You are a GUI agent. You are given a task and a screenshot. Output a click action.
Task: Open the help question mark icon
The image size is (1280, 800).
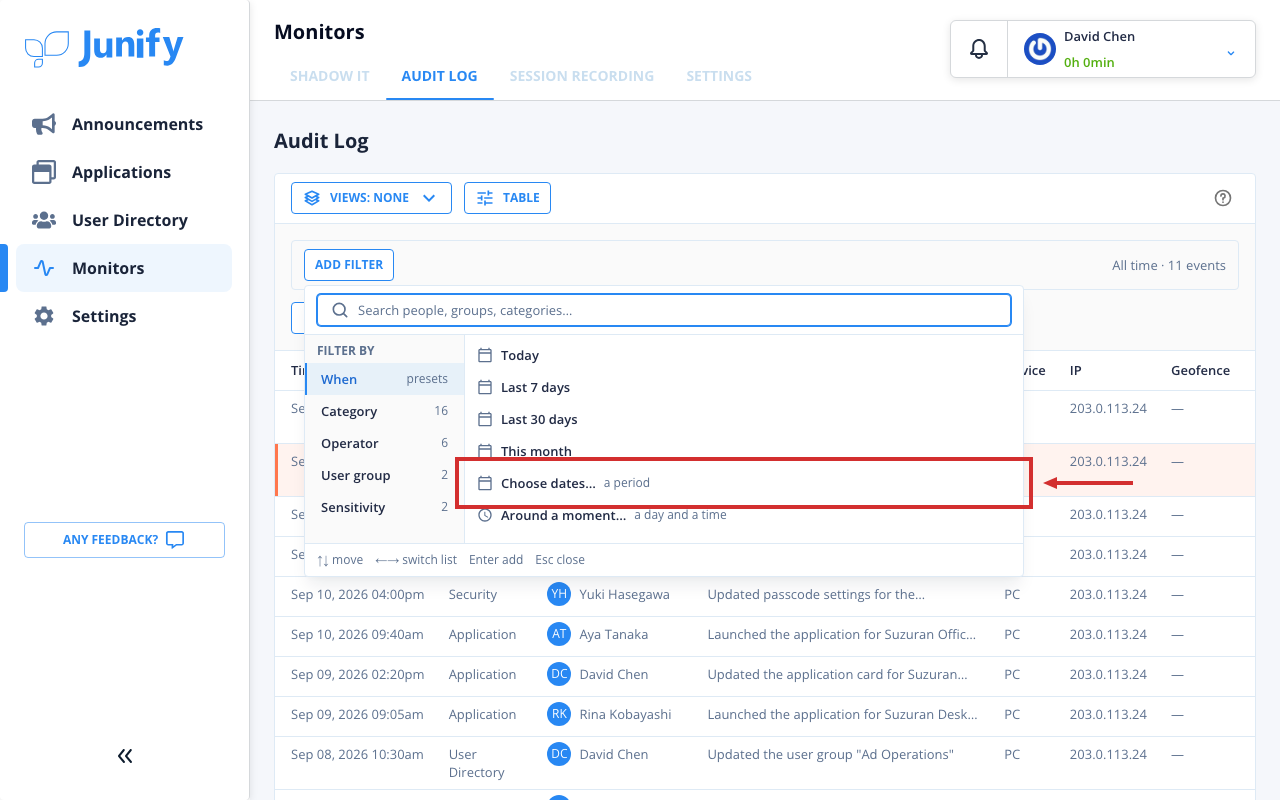pos(1222,198)
